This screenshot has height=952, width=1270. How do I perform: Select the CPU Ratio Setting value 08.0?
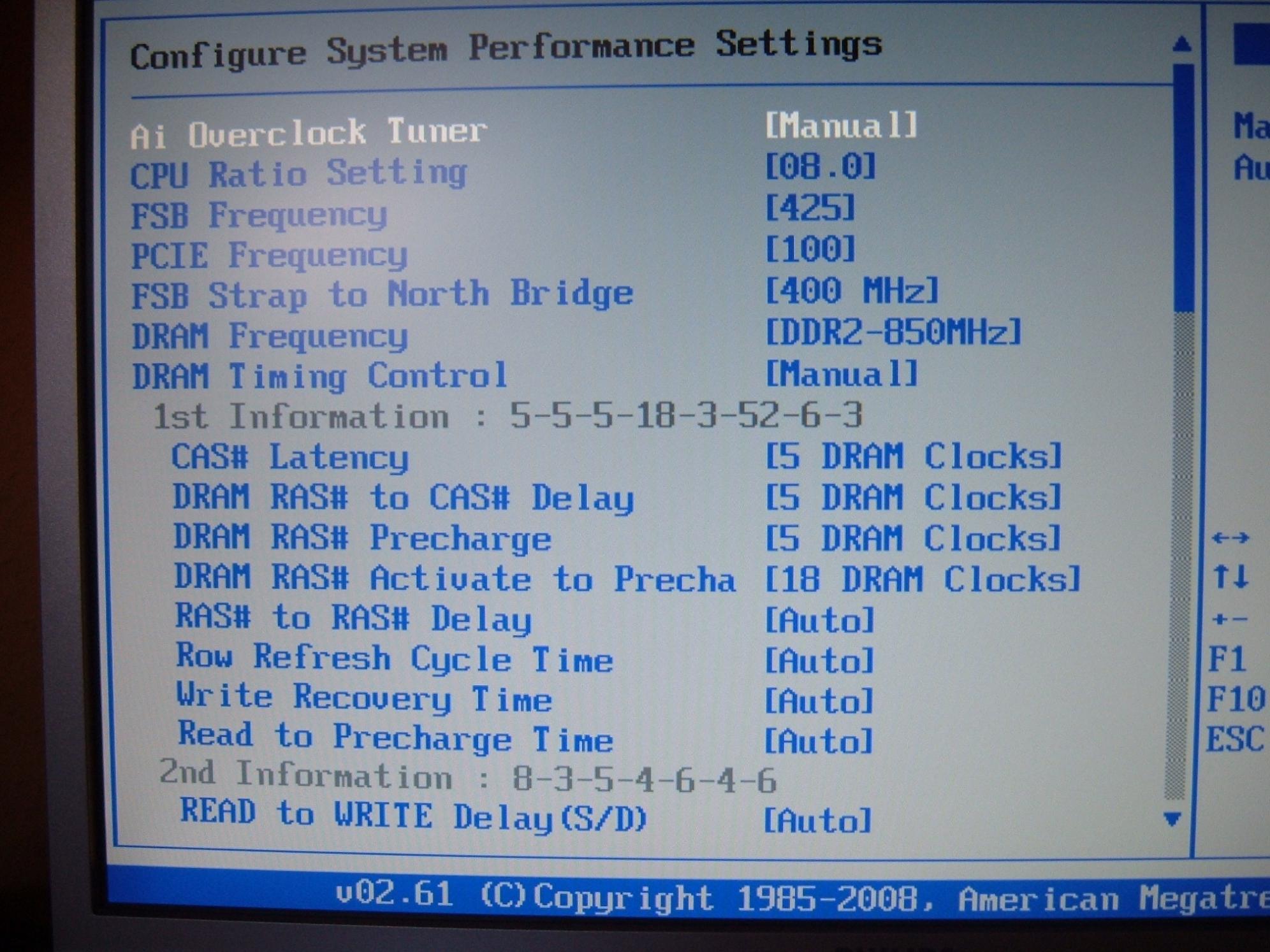coord(820,167)
